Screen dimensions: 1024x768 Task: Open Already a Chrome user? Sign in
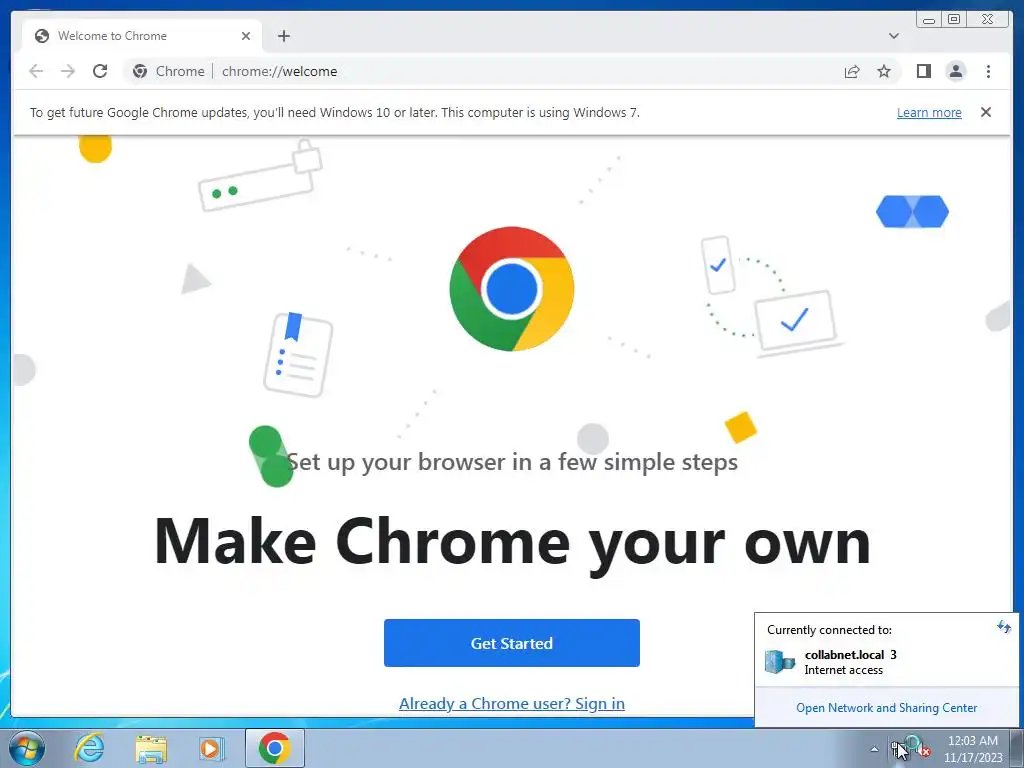[511, 703]
